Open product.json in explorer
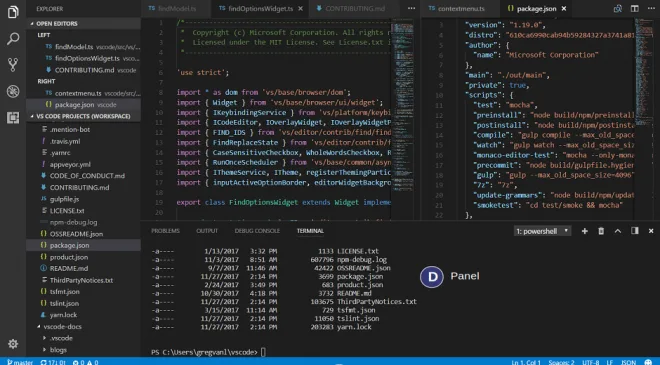This screenshot has height=365, width=660. [83, 257]
